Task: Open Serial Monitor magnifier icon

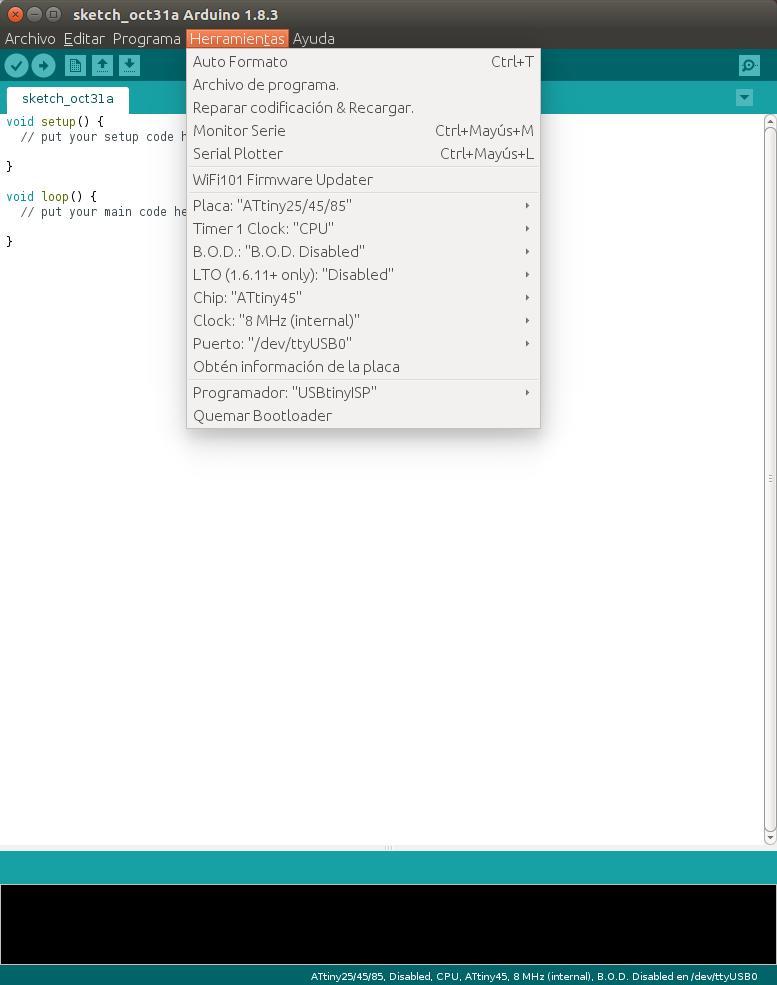Action: 749,65
